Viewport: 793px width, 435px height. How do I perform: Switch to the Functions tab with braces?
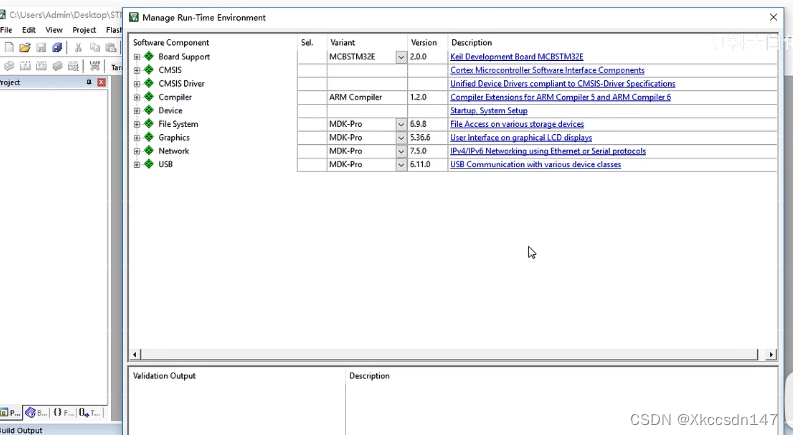[63, 413]
